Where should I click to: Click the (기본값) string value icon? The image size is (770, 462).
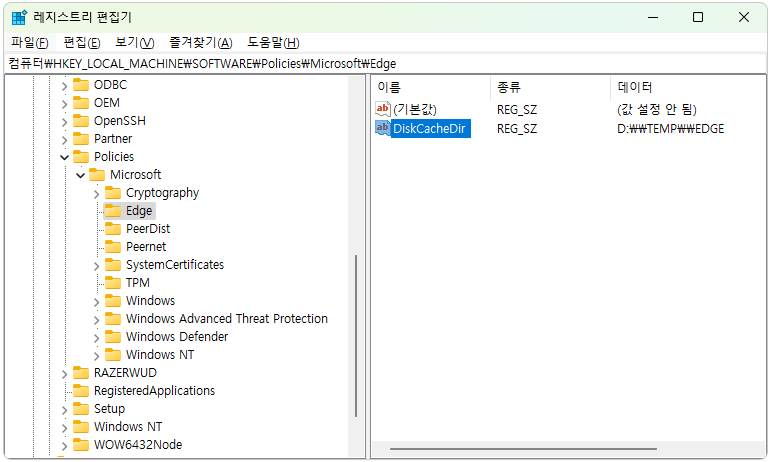coord(383,109)
